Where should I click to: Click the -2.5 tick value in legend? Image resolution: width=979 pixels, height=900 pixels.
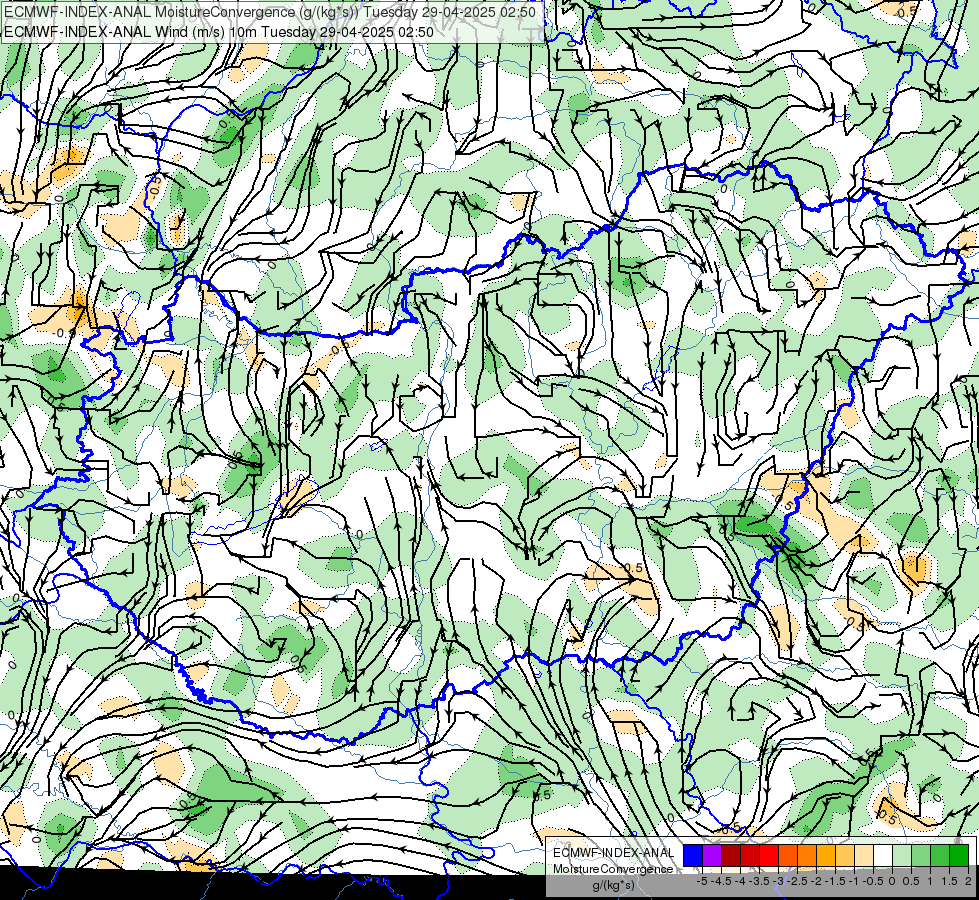[797, 881]
